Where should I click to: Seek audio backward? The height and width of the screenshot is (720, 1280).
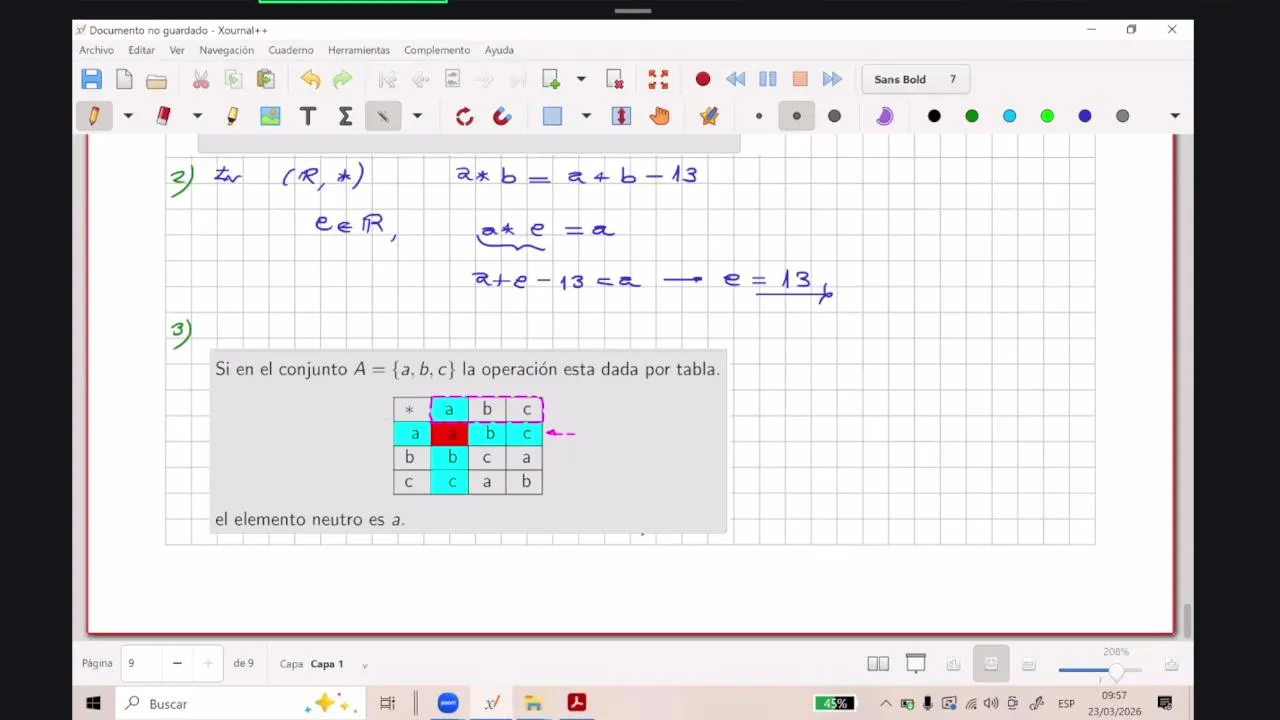point(735,79)
